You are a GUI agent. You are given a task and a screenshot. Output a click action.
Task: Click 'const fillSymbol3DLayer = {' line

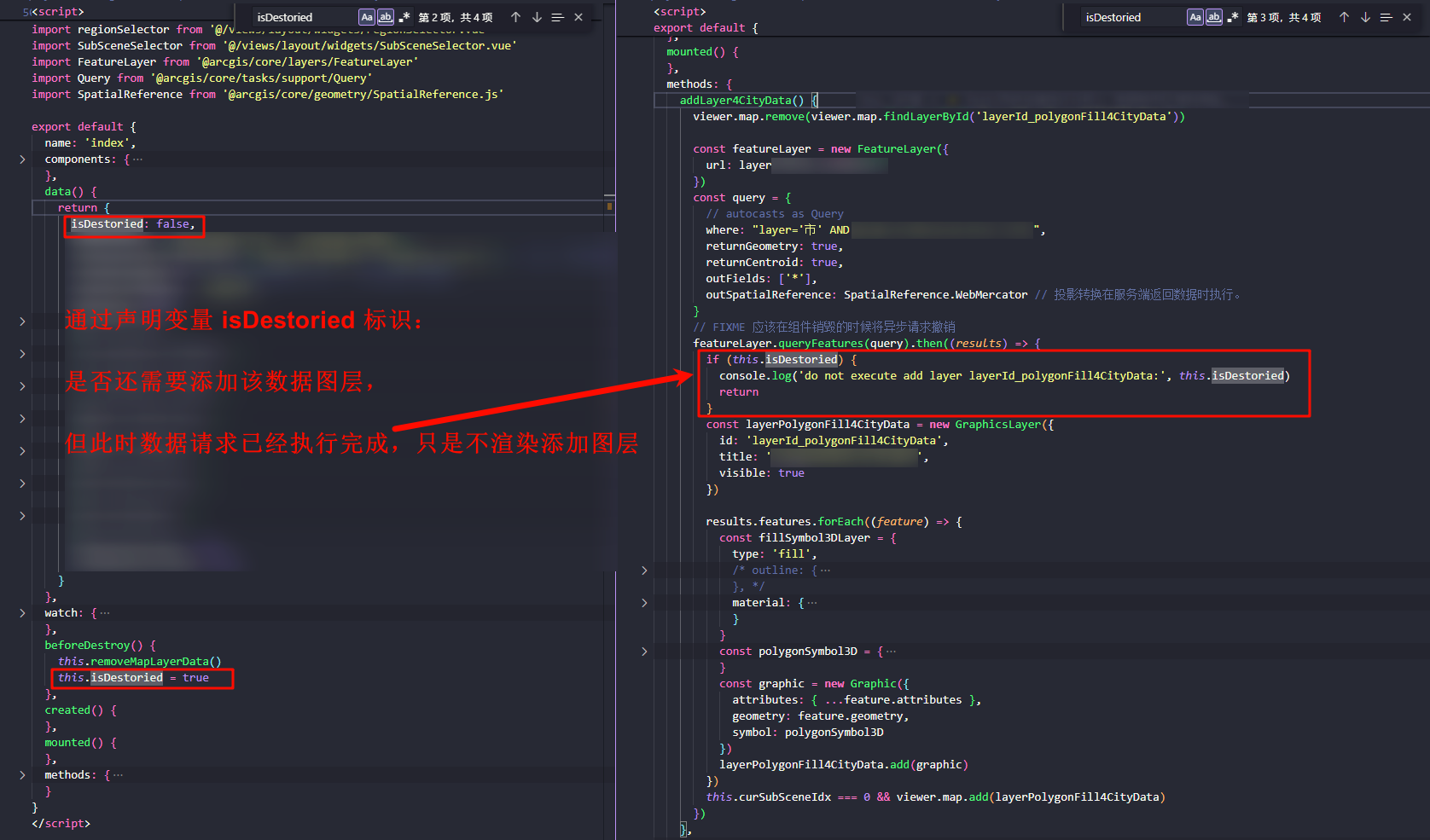[808, 538]
